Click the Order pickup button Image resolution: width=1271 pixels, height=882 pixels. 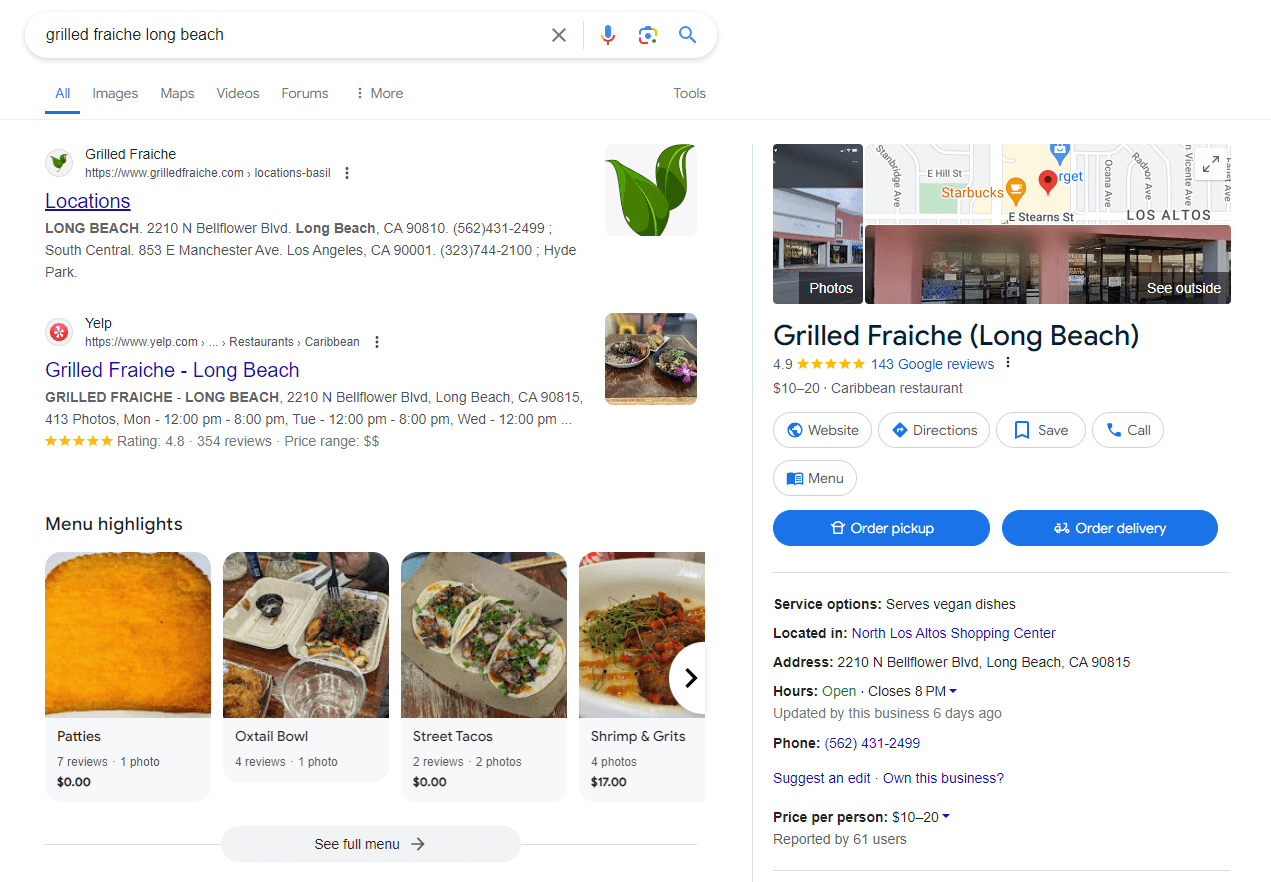pos(881,528)
